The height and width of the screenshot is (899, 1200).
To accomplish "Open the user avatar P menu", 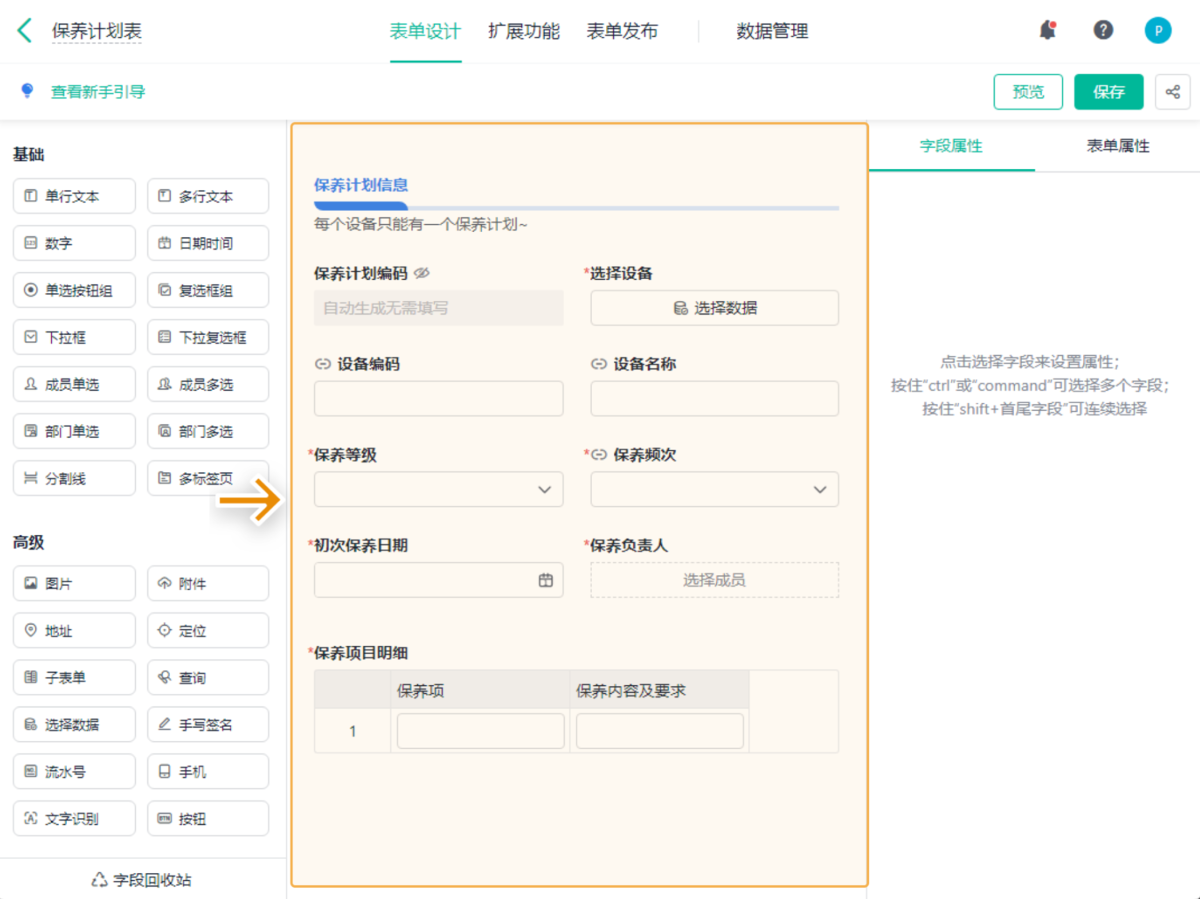I will tap(1157, 30).
